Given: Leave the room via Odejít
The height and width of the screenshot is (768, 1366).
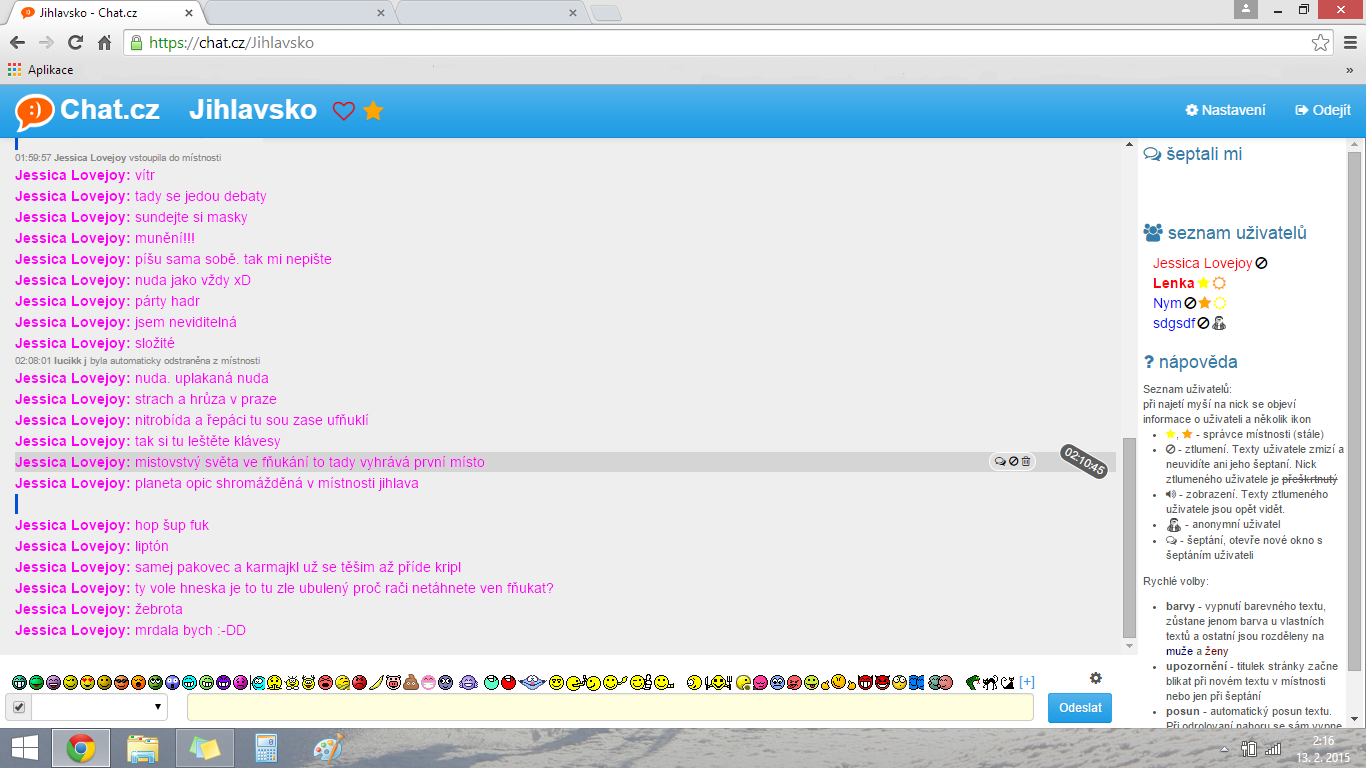Looking at the screenshot, I should tap(1323, 110).
